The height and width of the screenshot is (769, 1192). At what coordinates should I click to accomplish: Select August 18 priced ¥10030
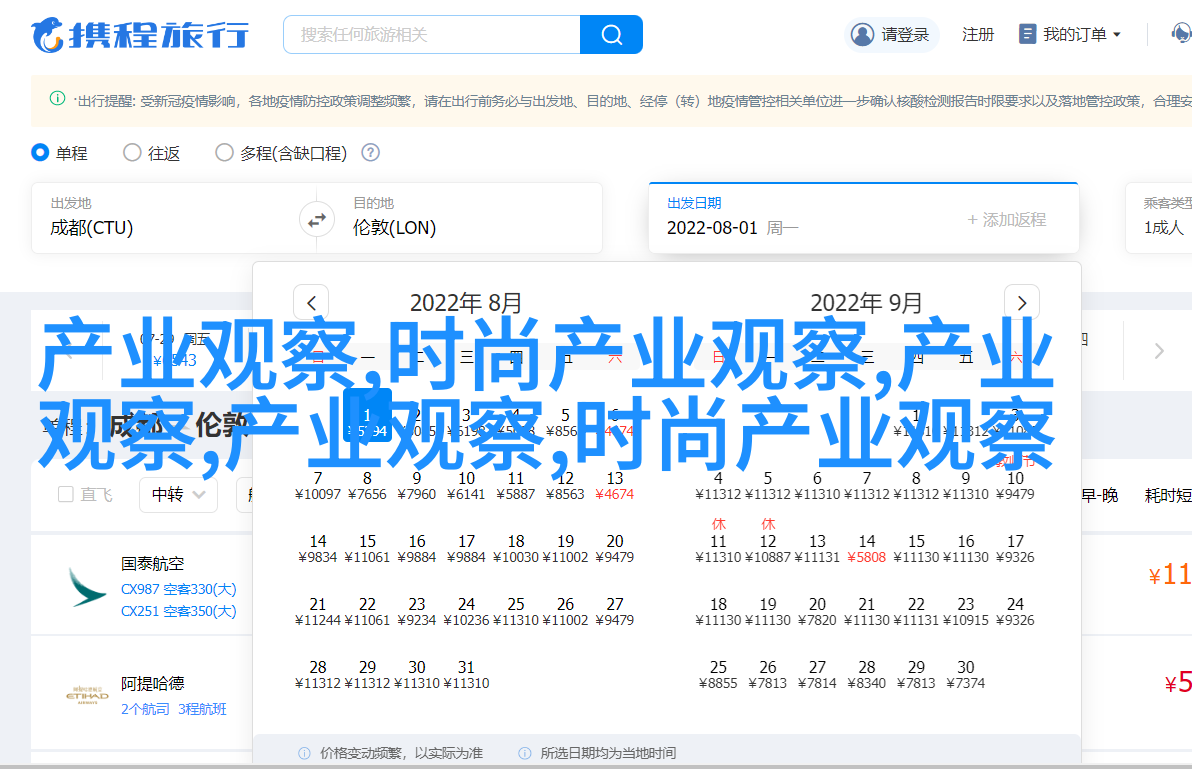point(515,549)
